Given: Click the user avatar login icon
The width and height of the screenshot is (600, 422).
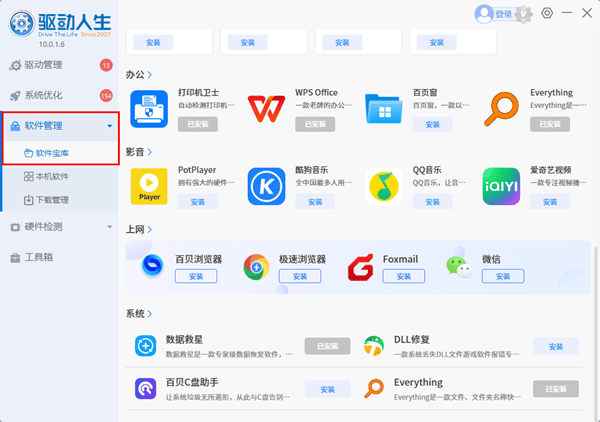Looking at the screenshot, I should click(x=484, y=14).
